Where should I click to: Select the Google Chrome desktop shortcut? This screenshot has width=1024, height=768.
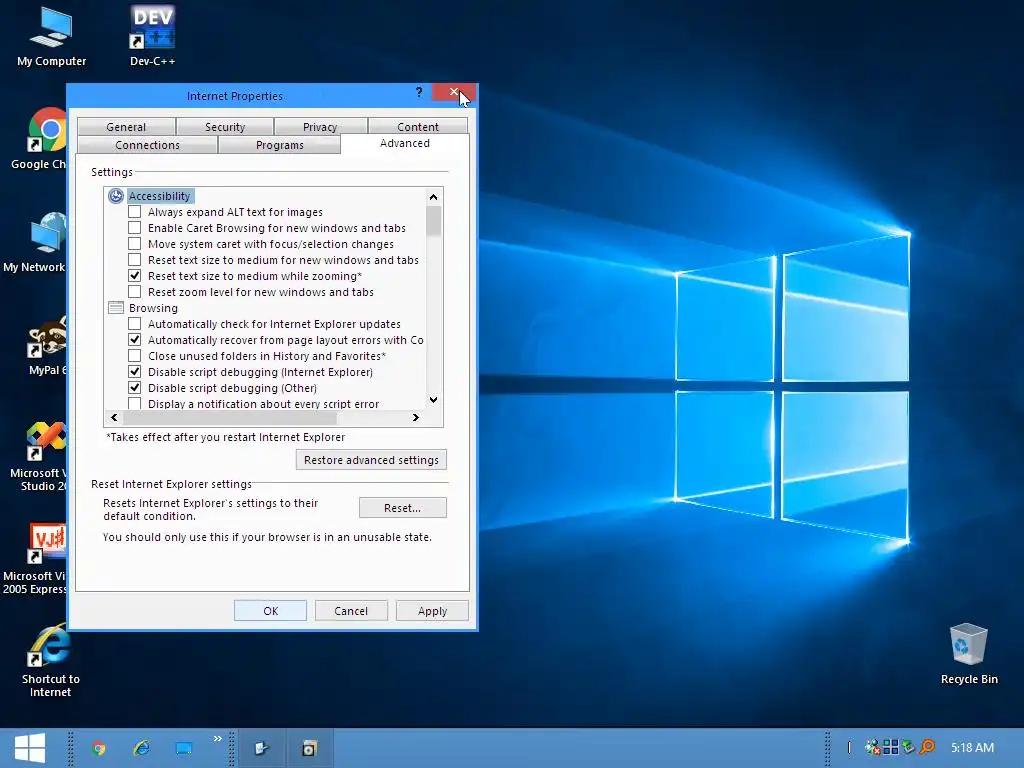[x=39, y=138]
